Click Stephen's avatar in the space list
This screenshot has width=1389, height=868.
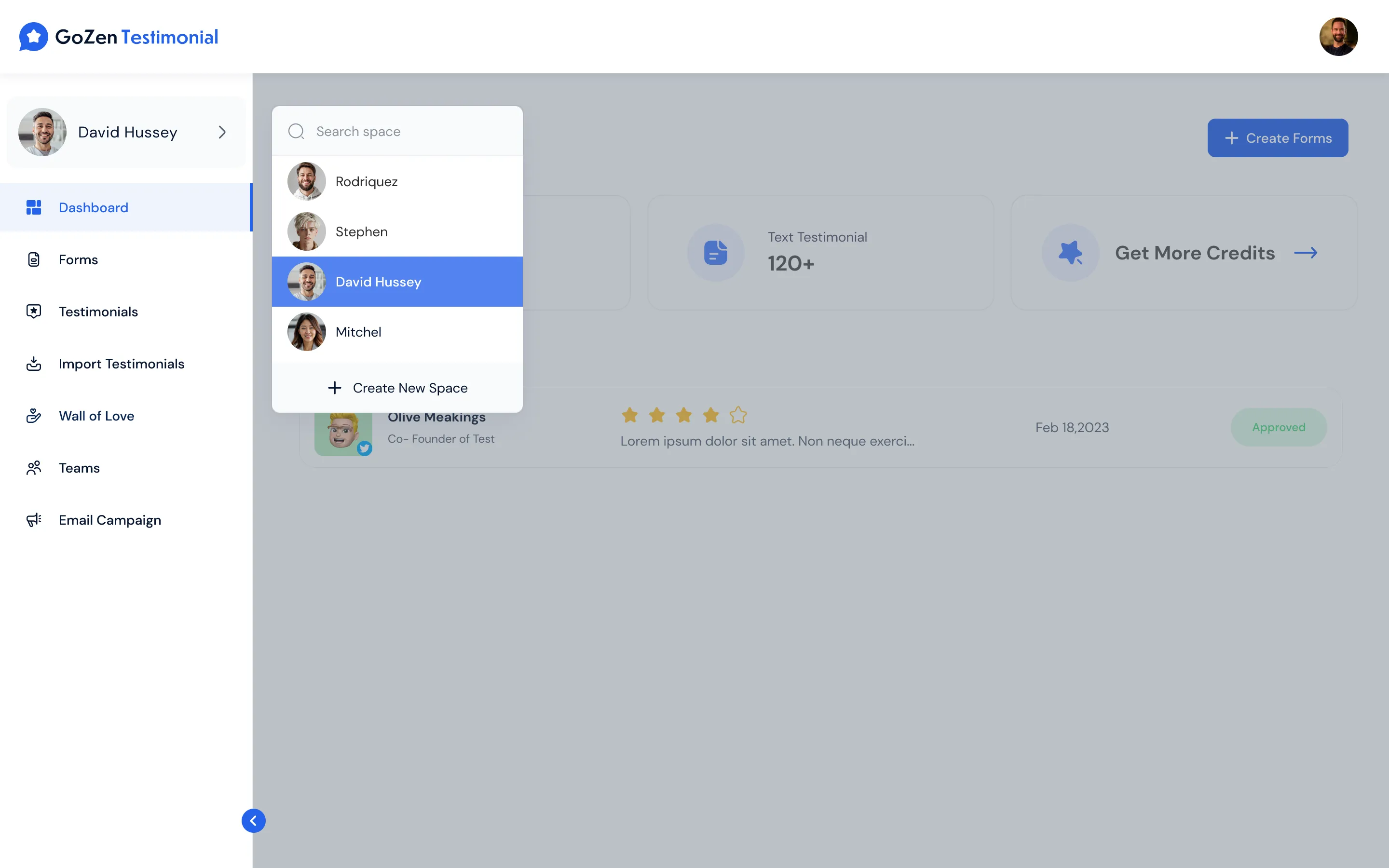(x=307, y=231)
